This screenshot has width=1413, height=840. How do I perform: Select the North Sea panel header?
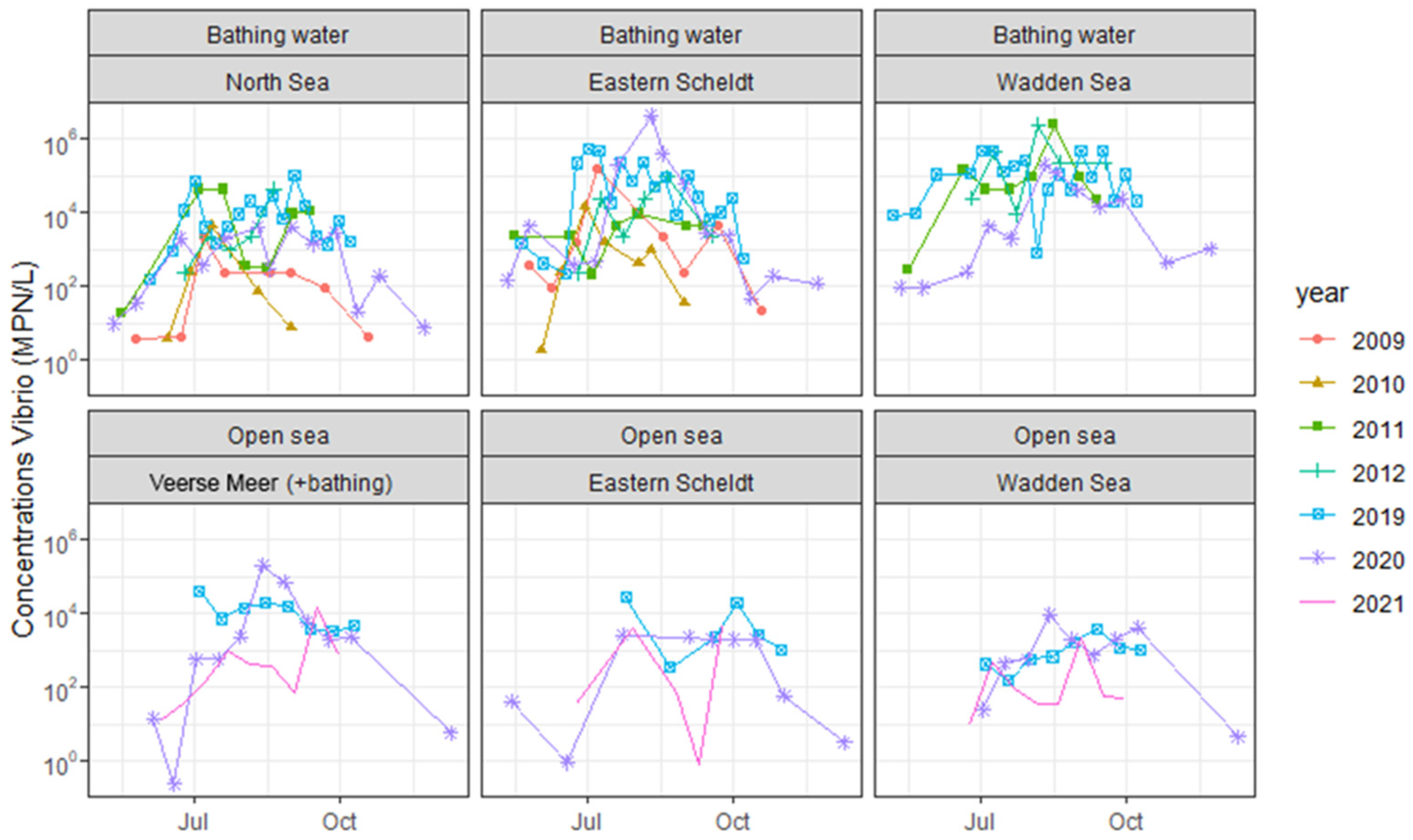[x=277, y=82]
